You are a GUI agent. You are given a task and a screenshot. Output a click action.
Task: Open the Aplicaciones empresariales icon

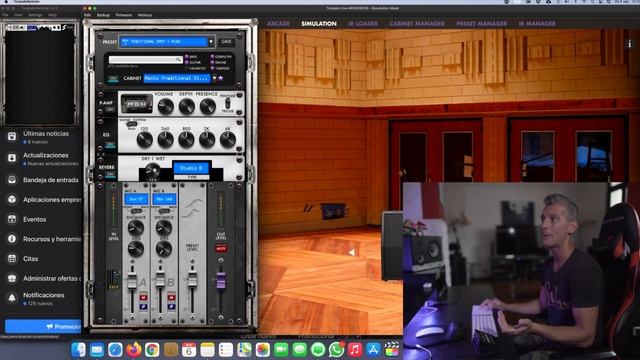coord(12,200)
